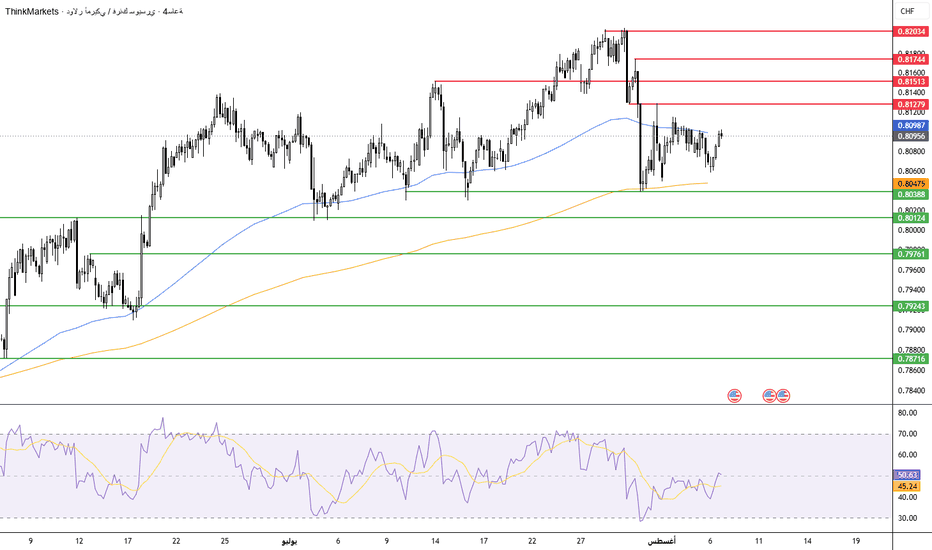Open the leftmost US flag economic event marker

coord(735,395)
